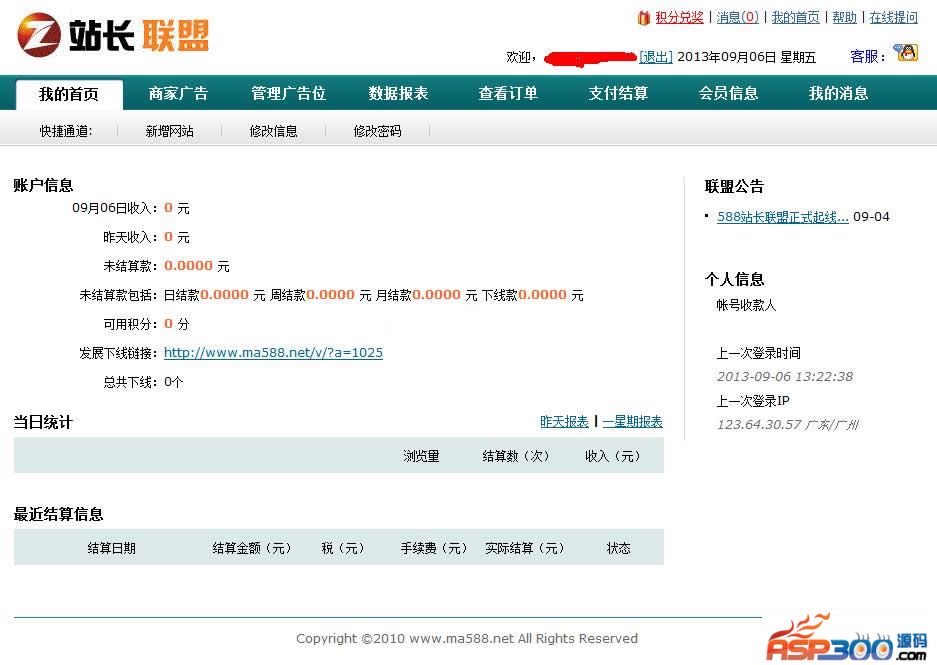Click the 收入（元） column header
Screen dimensions: 937x665
[x=612, y=456]
